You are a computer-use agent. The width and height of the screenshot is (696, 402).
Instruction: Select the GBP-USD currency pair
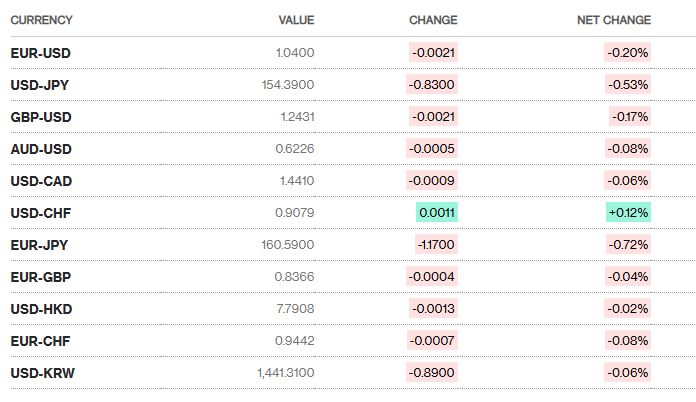40,117
